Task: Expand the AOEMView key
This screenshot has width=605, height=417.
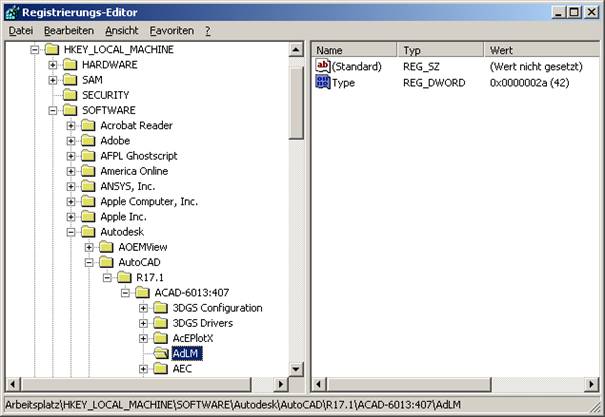Action: (89, 247)
